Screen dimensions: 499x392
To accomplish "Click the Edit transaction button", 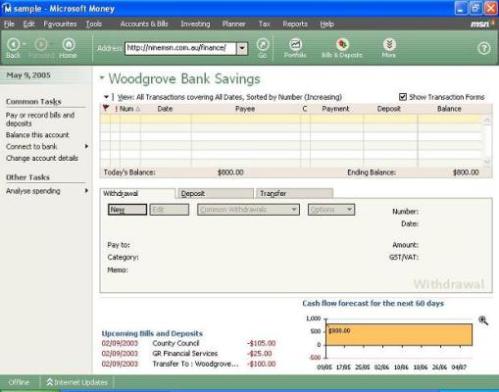I will (x=169, y=210).
